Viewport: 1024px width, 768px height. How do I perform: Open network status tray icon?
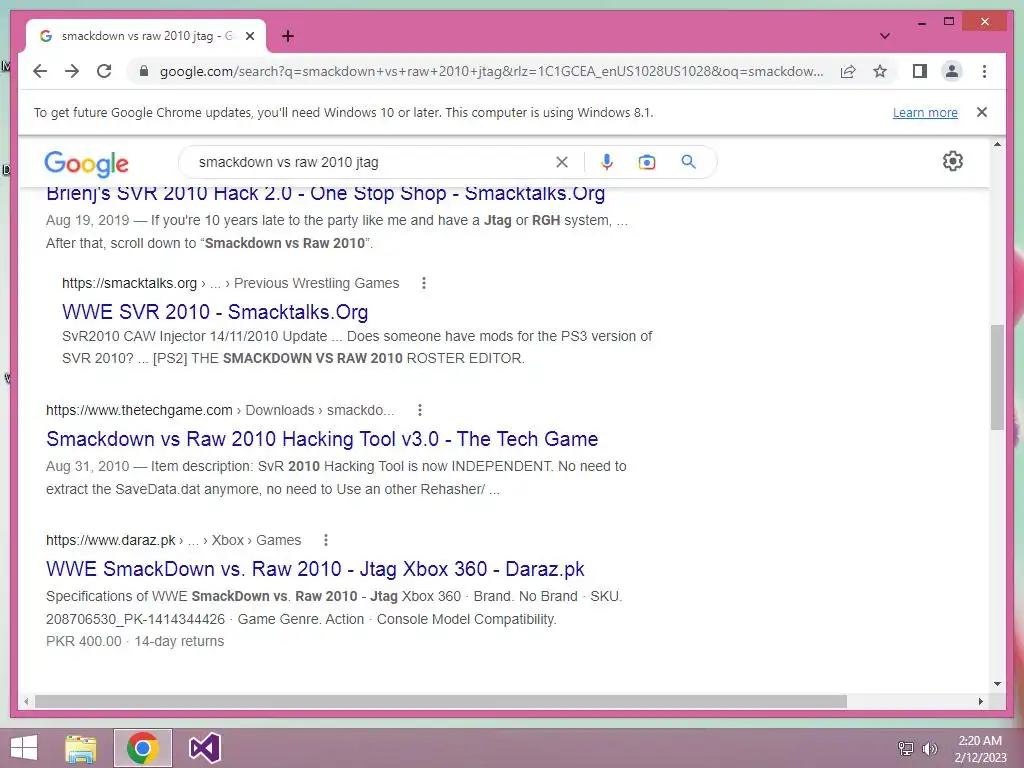pos(905,748)
